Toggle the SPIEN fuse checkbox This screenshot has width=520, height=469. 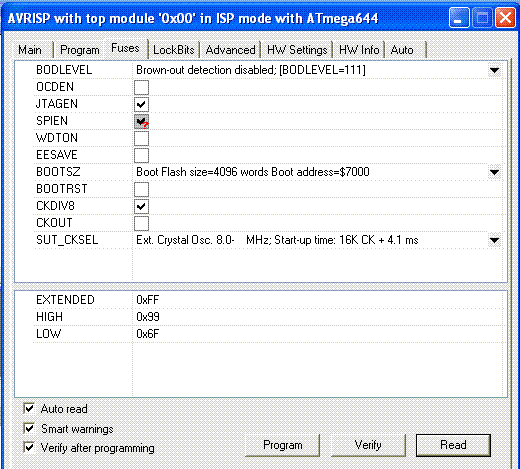pos(141,121)
